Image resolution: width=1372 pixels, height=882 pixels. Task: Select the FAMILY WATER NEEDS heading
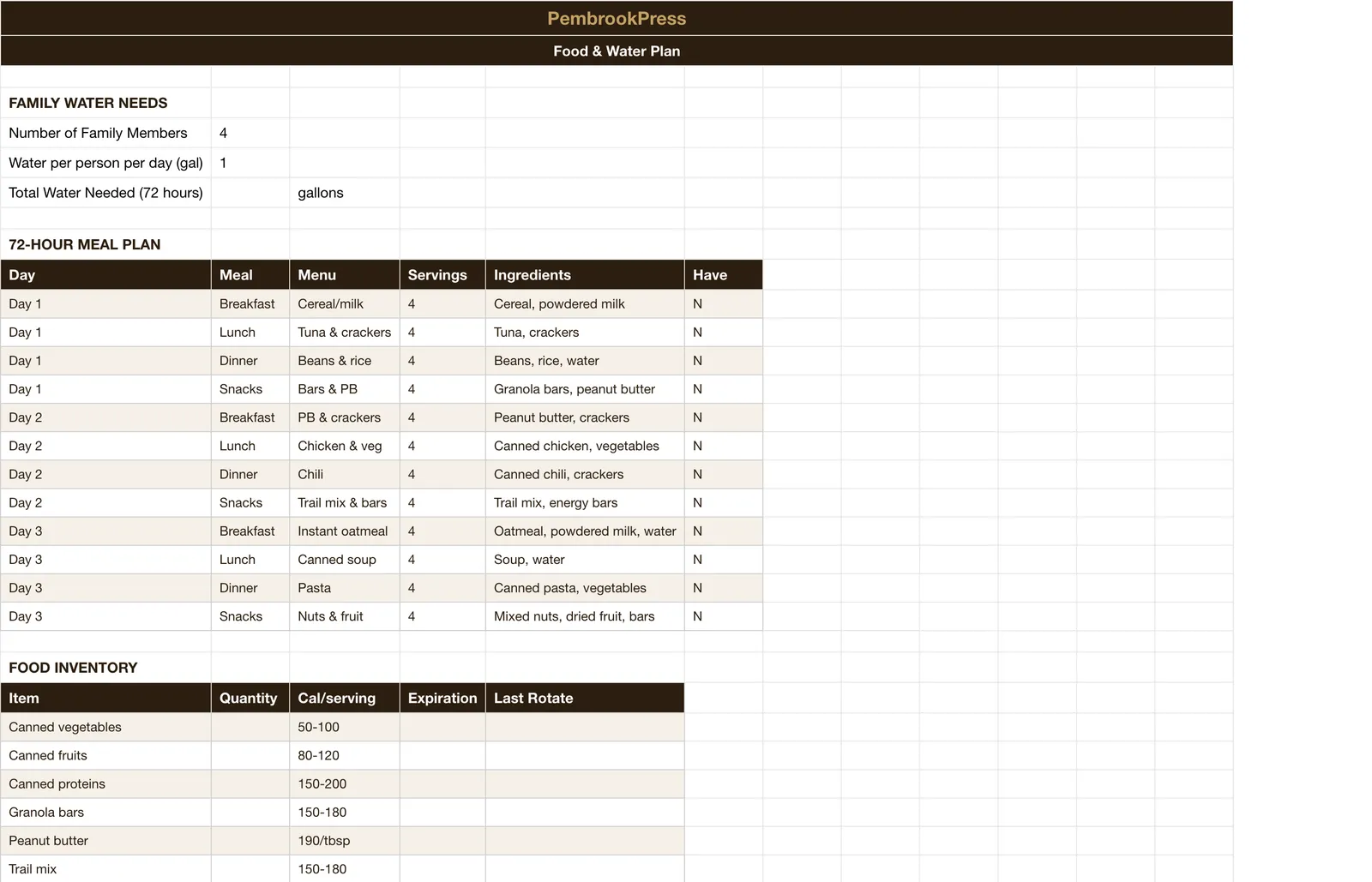[105, 103]
